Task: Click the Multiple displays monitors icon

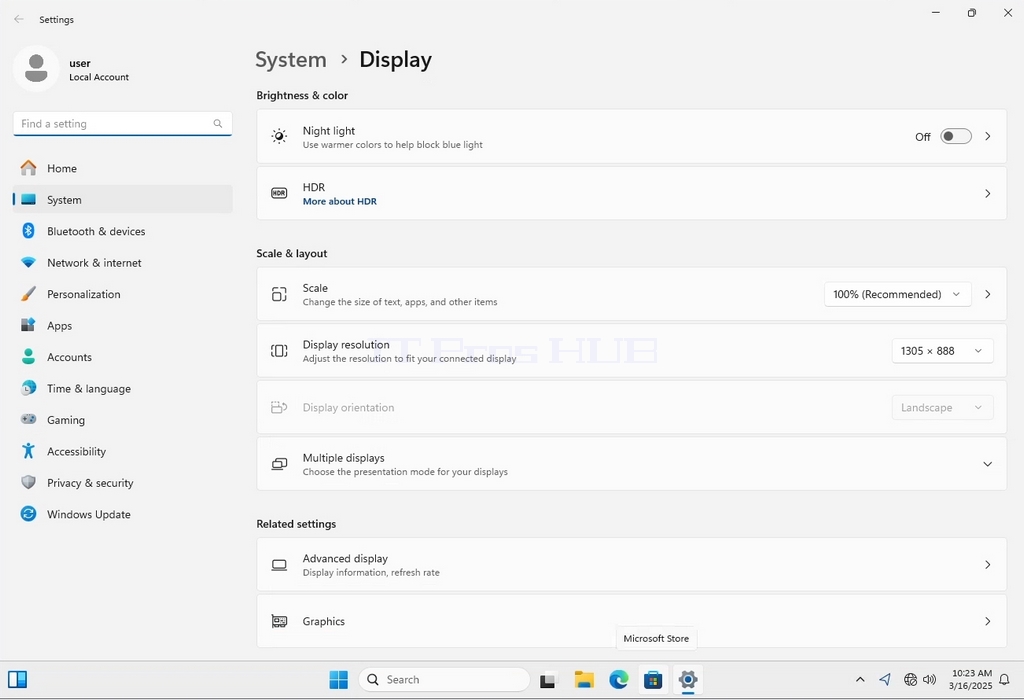Action: [279, 464]
